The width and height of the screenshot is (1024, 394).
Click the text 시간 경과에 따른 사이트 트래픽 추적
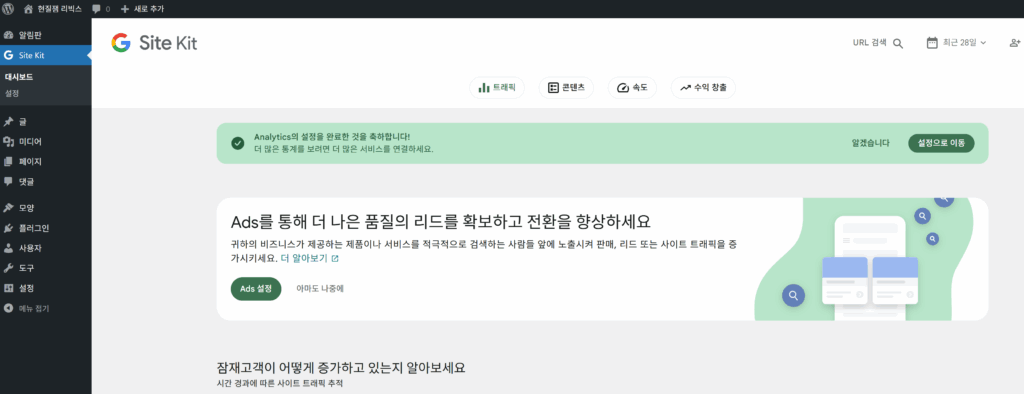[x=280, y=384]
